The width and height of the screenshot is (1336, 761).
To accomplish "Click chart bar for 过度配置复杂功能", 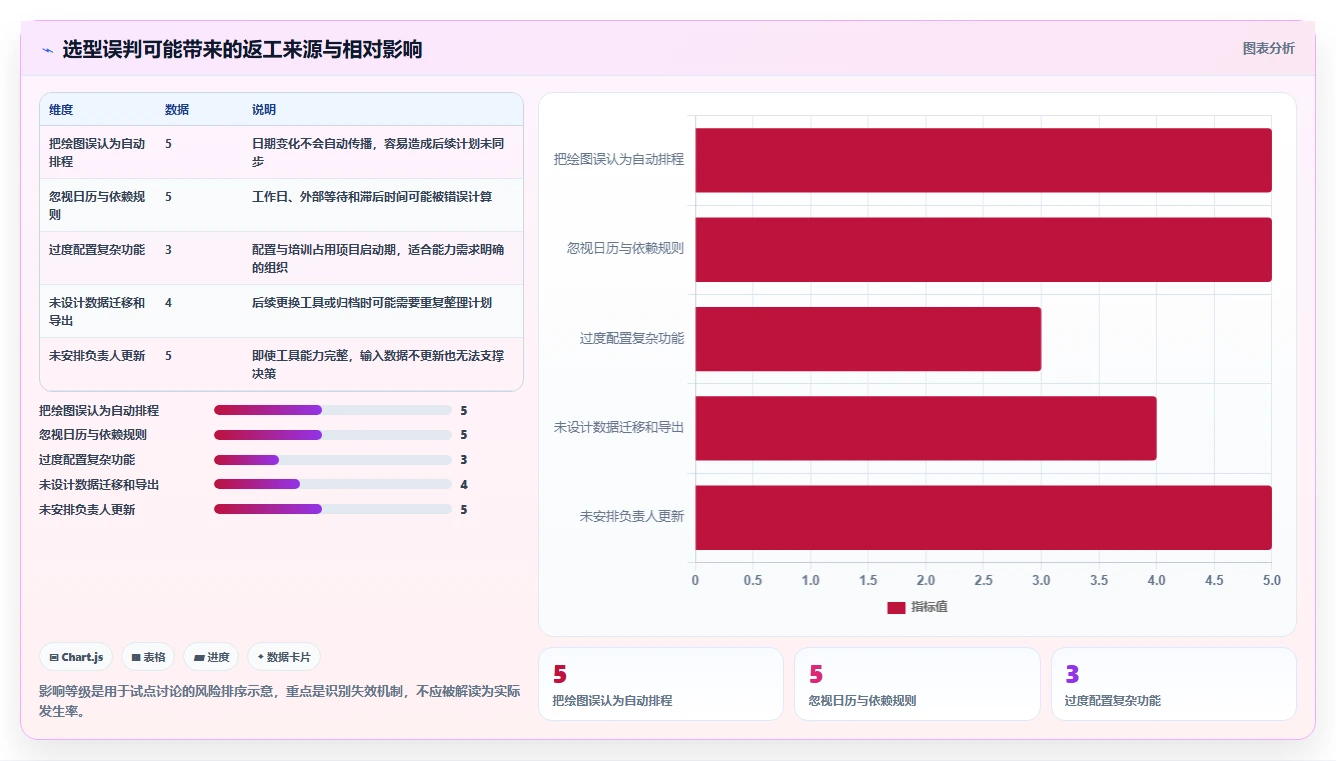I will coord(868,339).
